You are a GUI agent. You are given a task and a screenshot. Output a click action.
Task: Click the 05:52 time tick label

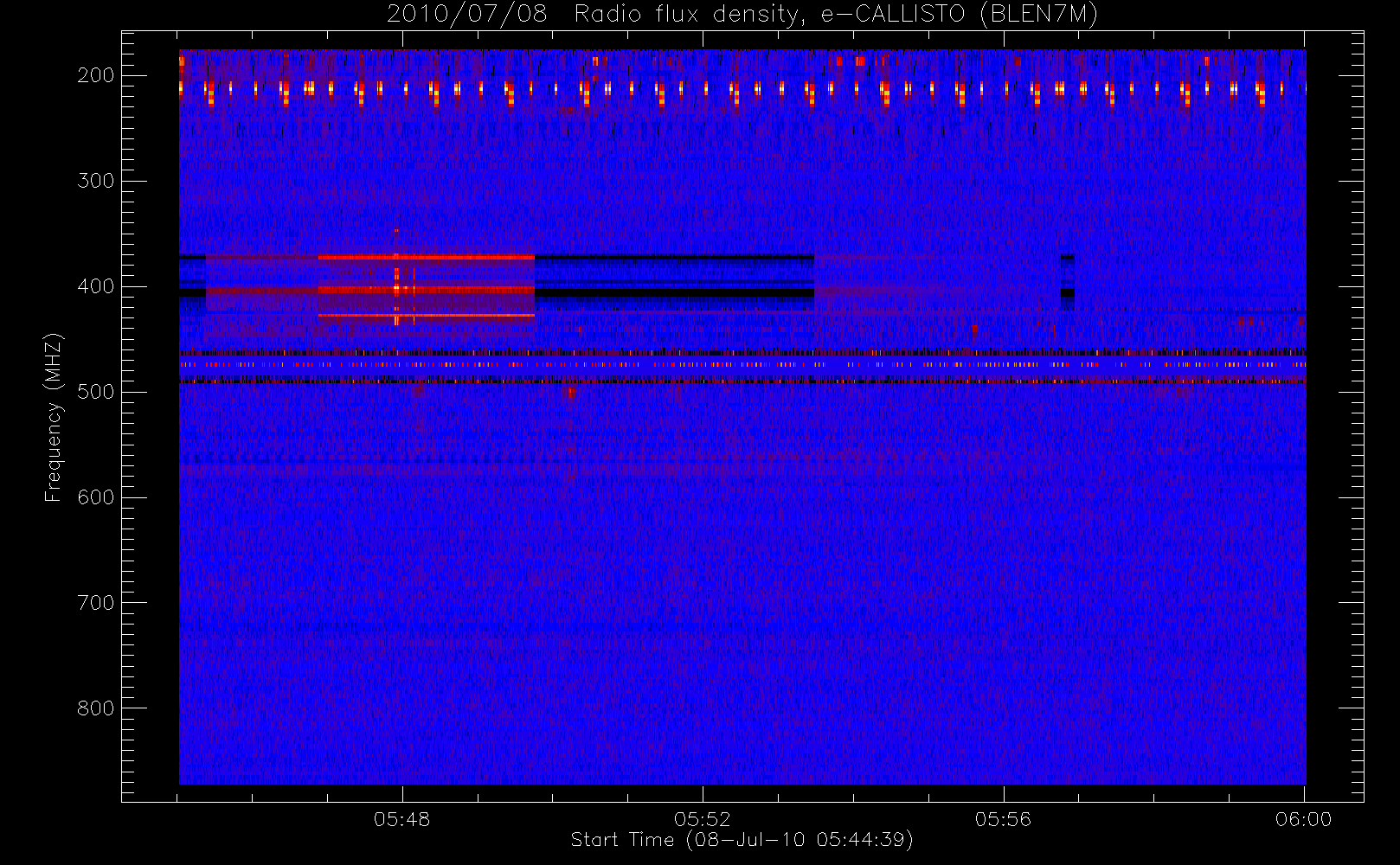703,819
